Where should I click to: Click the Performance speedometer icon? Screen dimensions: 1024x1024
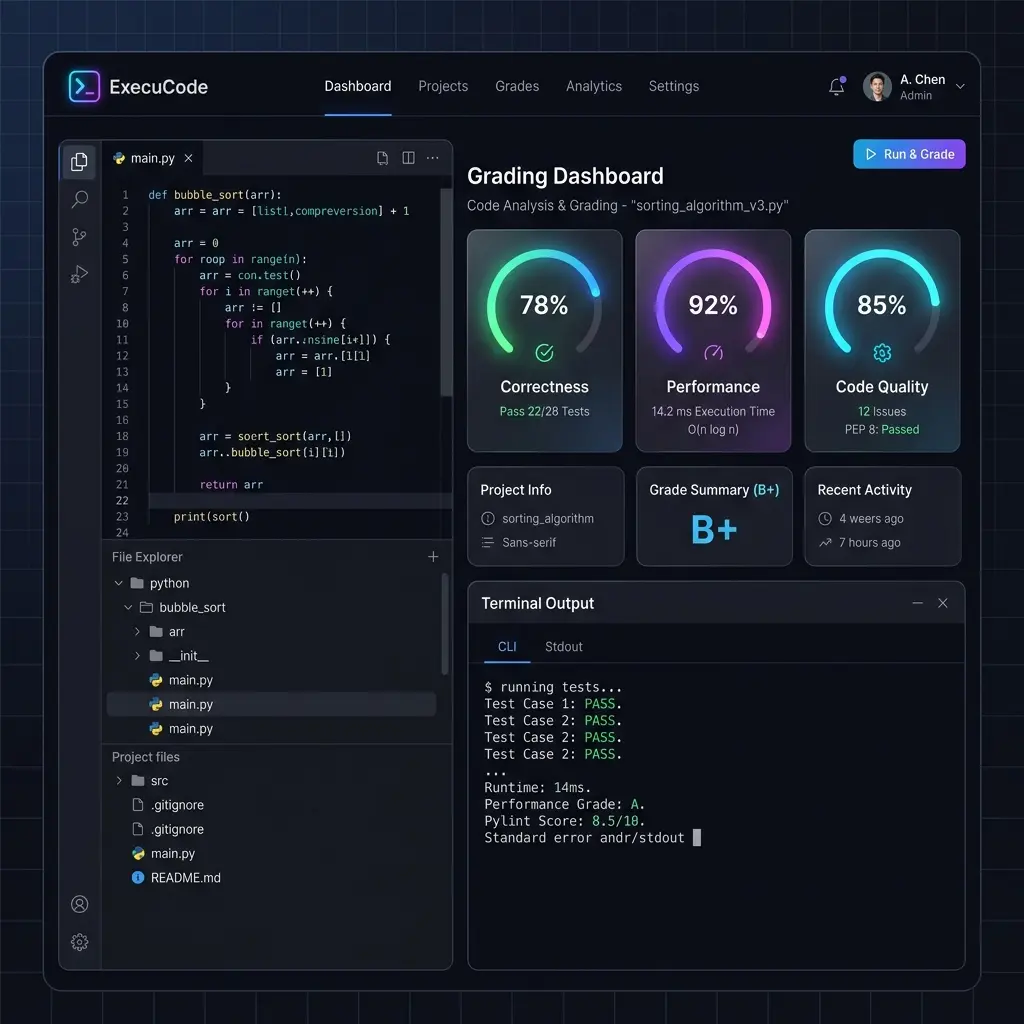(713, 353)
